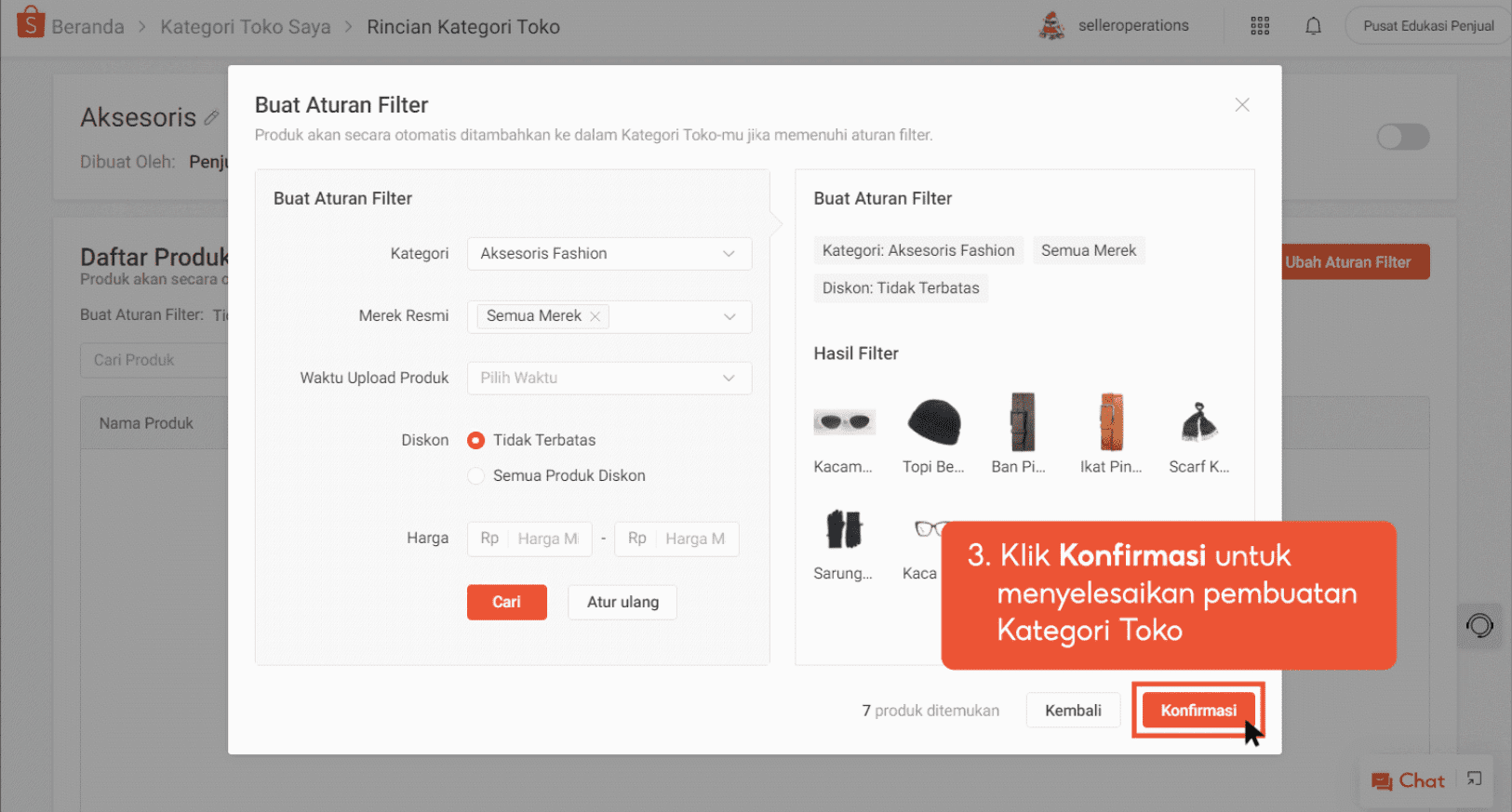
Task: Click the Konfirmasi button
Action: (x=1198, y=711)
